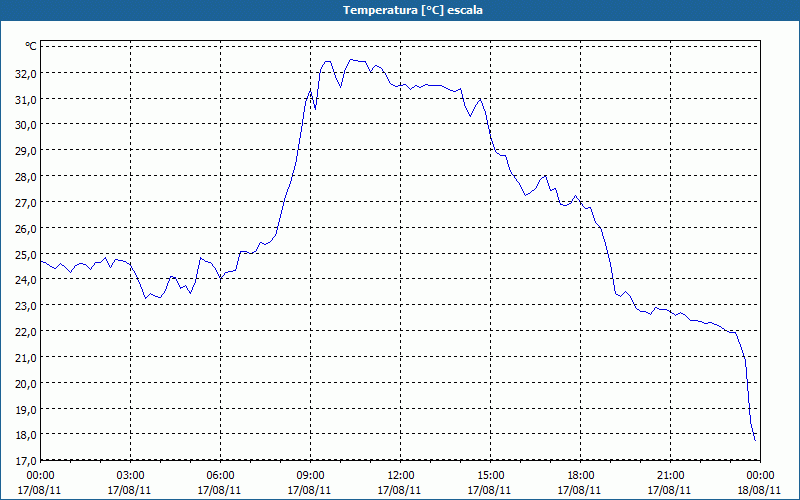Click the 'Temperatura [°C] escala' title bar
The image size is (800, 500).
400,10
